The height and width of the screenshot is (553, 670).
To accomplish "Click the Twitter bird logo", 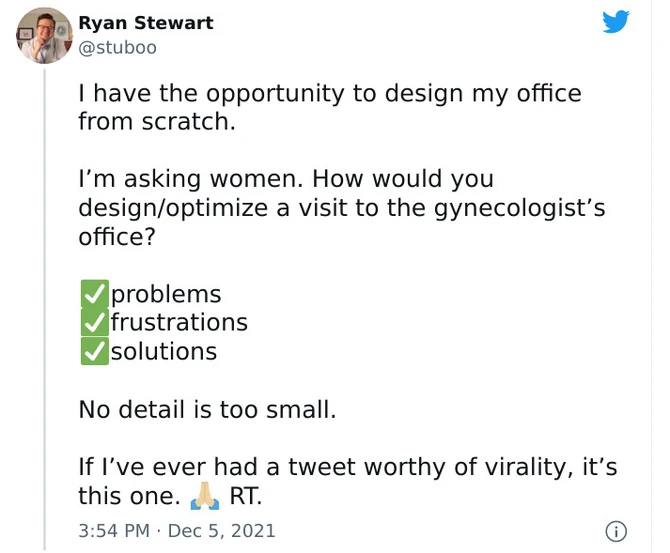I will click(616, 21).
